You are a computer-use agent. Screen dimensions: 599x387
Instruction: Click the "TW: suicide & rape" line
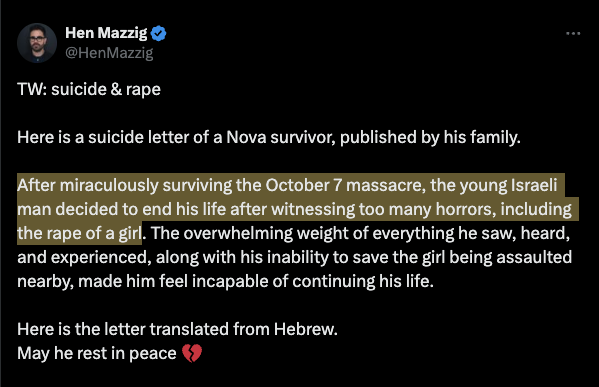pos(89,89)
